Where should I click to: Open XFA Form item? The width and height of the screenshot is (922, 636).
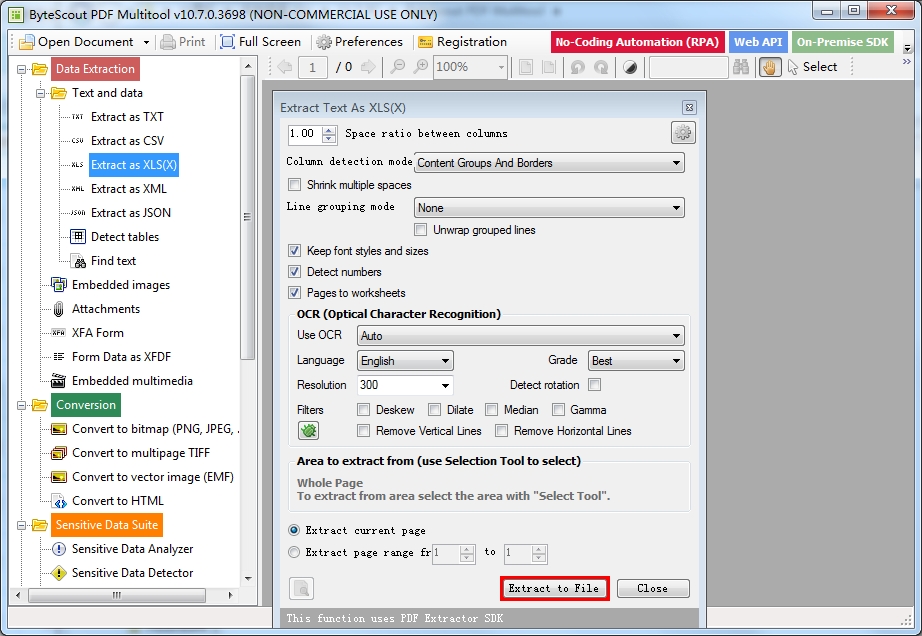(98, 333)
